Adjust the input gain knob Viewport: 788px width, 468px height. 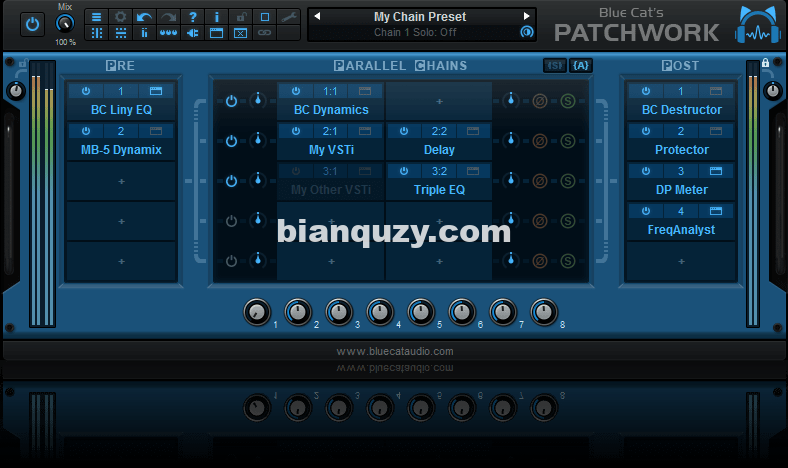coord(16,91)
